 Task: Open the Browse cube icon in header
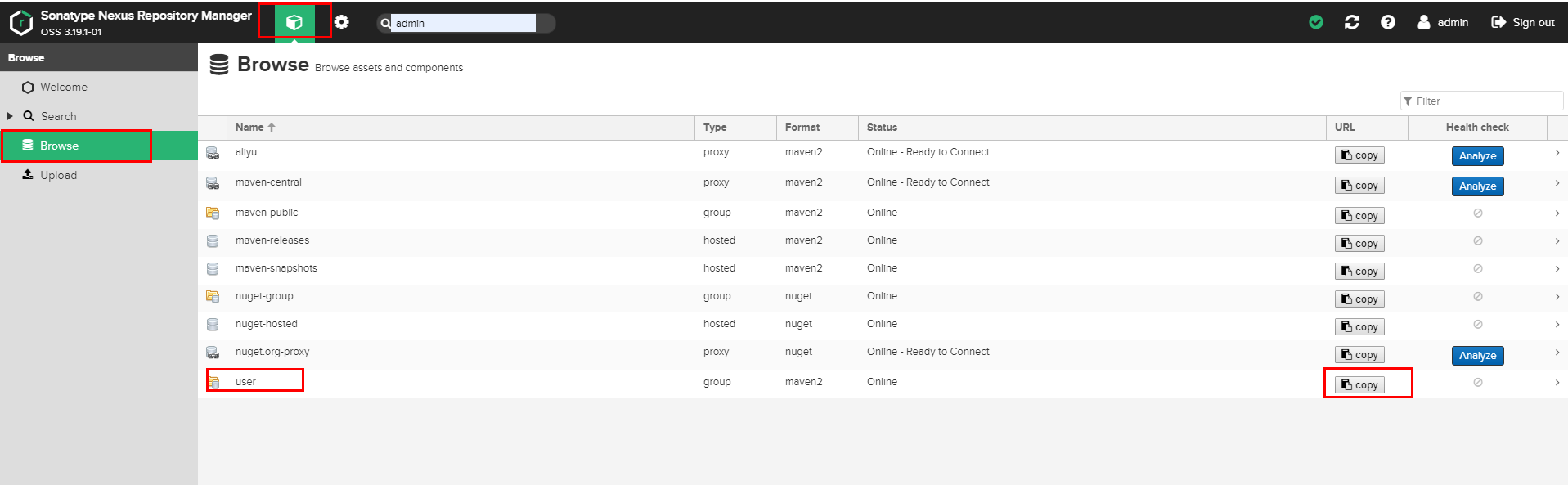pos(294,22)
